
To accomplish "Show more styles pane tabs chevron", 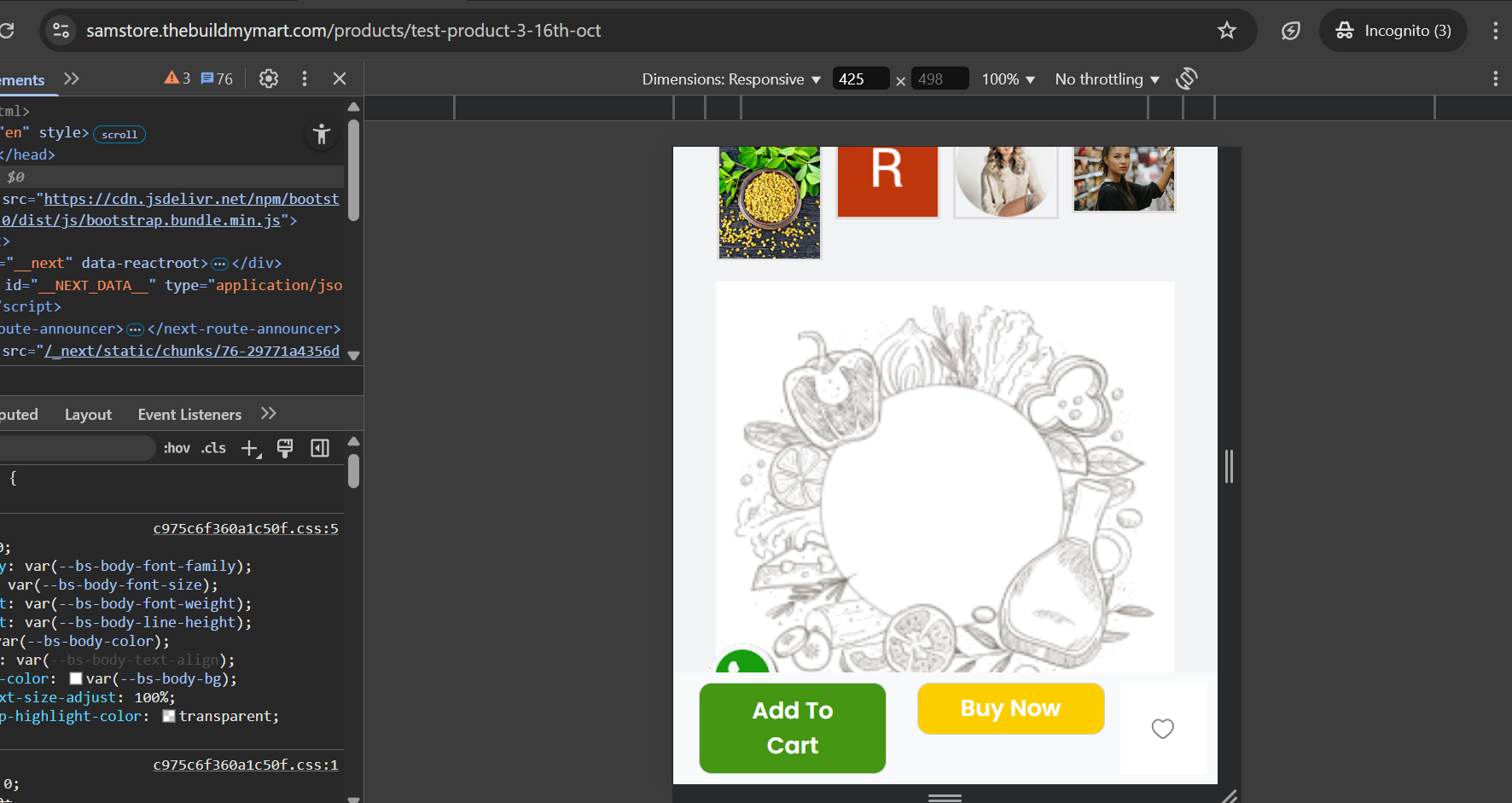I will pyautogui.click(x=269, y=414).
